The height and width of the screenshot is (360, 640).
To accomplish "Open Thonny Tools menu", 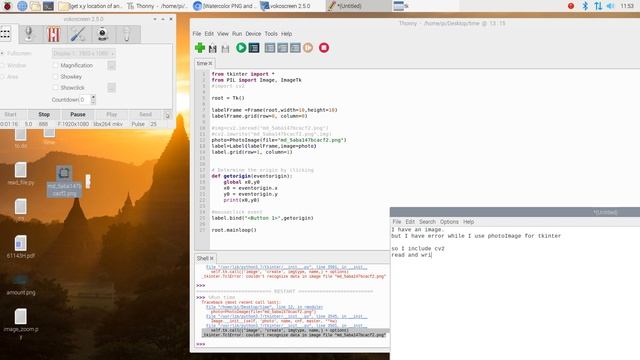I will (x=271, y=34).
